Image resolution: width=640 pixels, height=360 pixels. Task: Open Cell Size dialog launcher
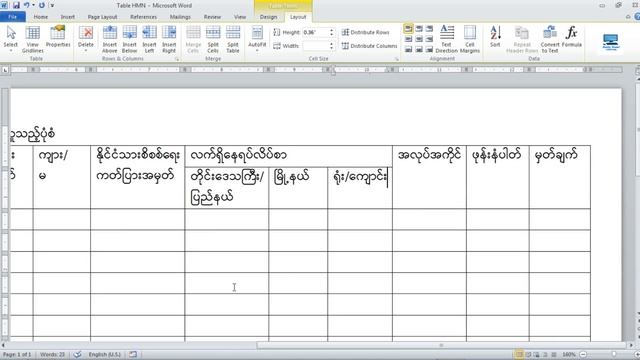point(397,59)
